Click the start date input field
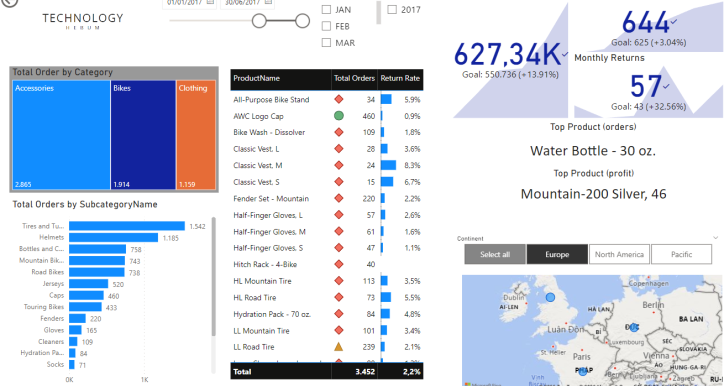This screenshot has width=724, height=386. tap(189, 3)
